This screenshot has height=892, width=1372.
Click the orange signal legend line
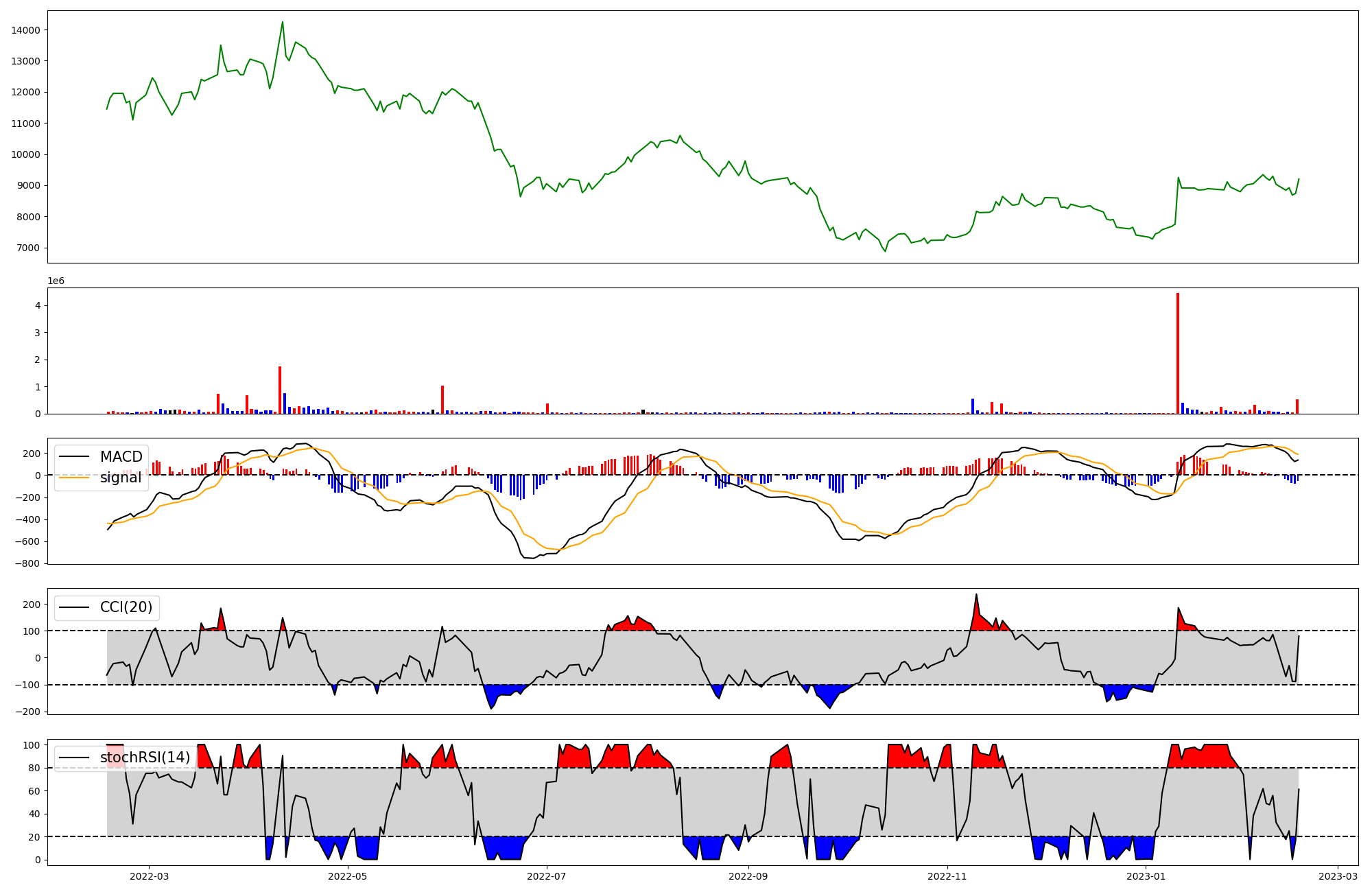click(74, 478)
